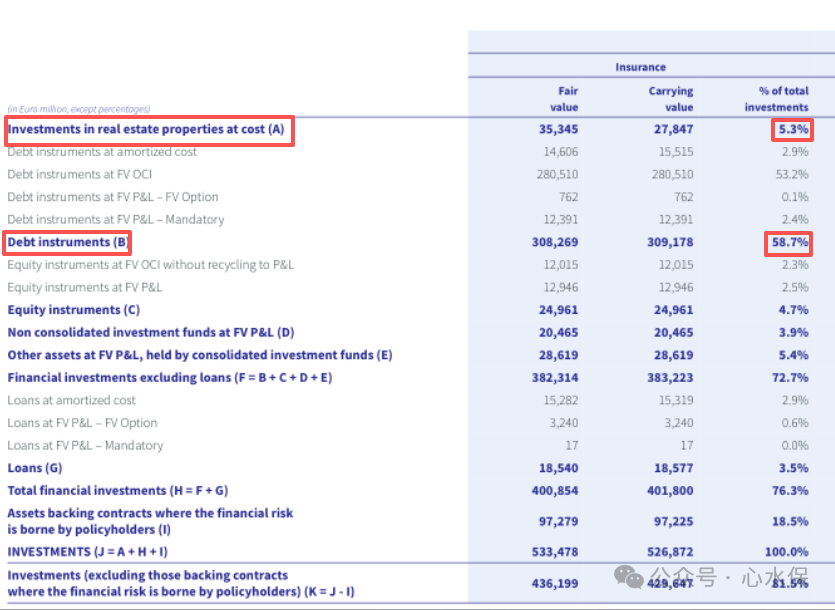Select the 'Equity instruments (C)' row label
This screenshot has width=835, height=610.
tap(73, 310)
